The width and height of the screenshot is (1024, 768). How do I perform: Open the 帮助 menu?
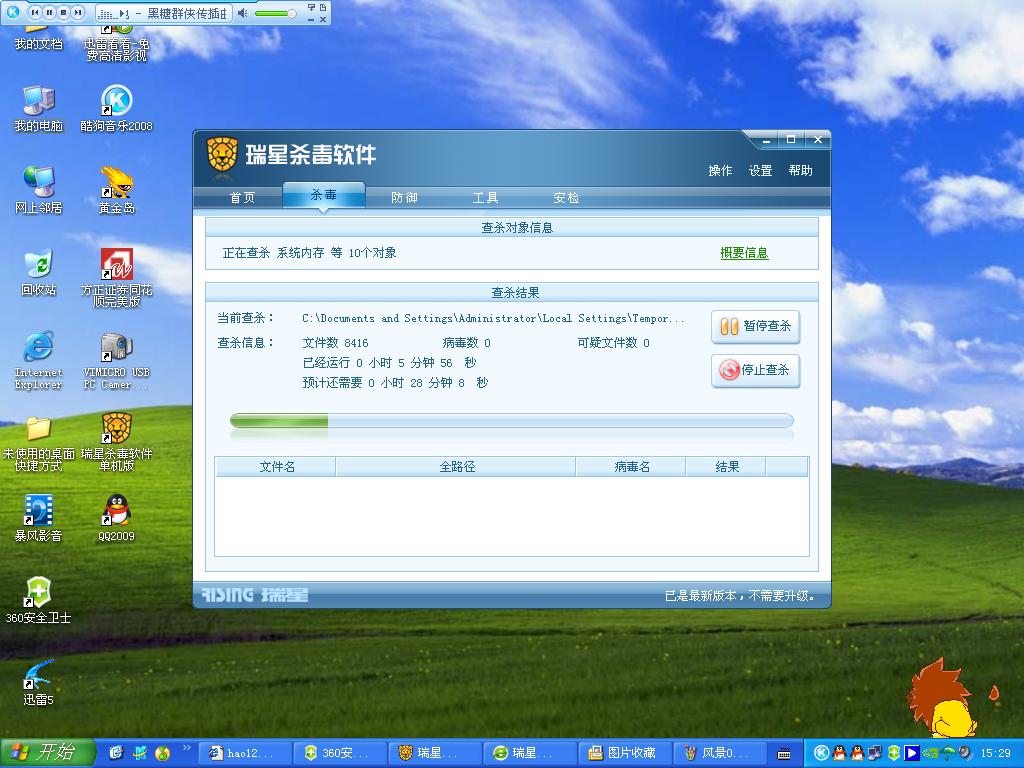(801, 170)
